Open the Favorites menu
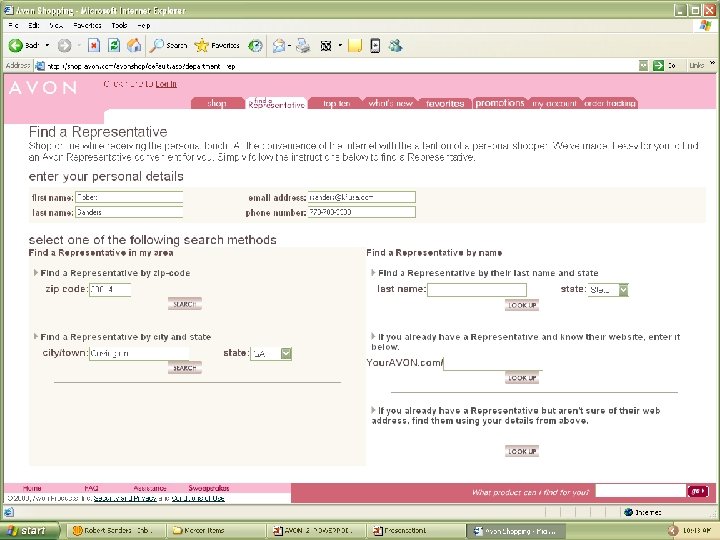 [x=87, y=25]
